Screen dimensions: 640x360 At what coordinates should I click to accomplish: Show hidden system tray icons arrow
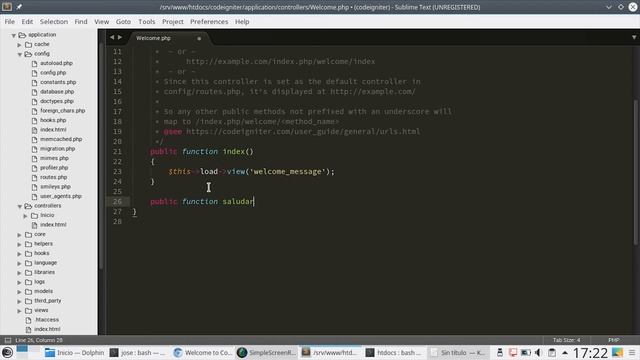point(565,353)
